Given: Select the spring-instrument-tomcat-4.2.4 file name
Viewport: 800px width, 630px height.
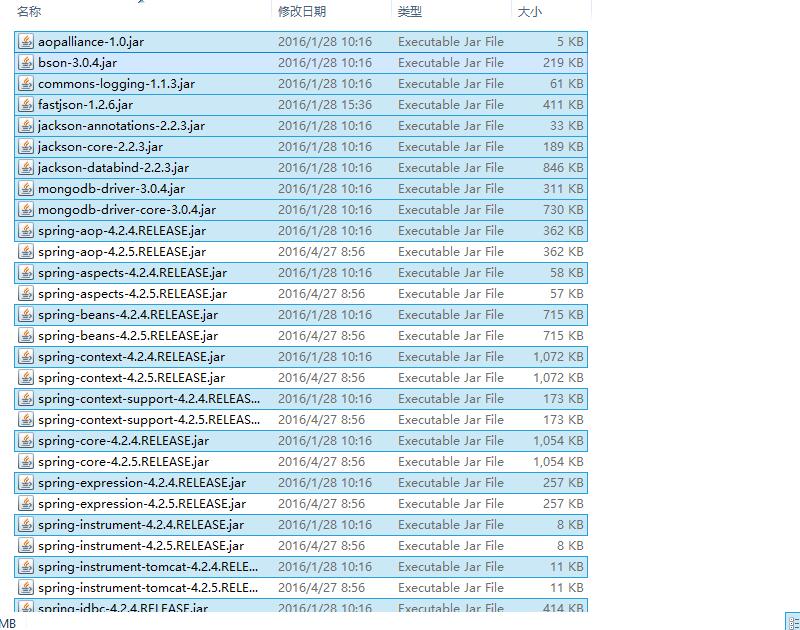Looking at the screenshot, I should pos(148,567).
